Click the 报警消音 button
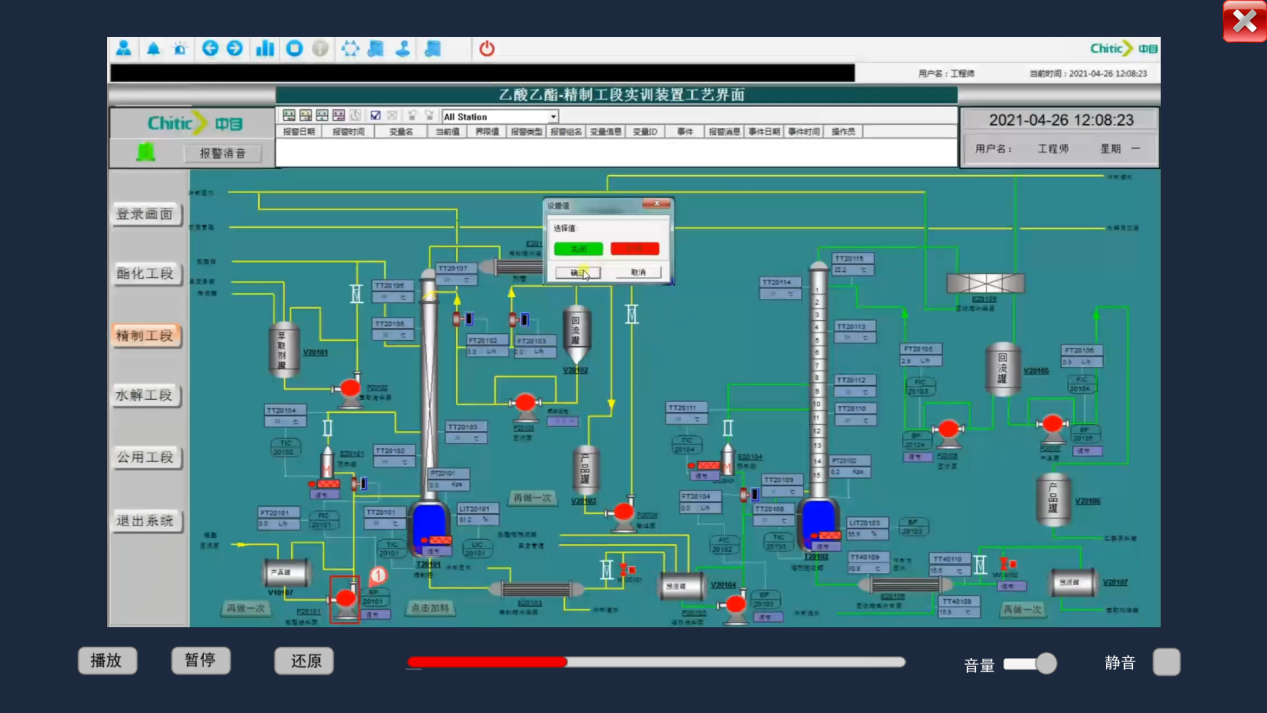Screen dimensions: 1267x713 223,153
